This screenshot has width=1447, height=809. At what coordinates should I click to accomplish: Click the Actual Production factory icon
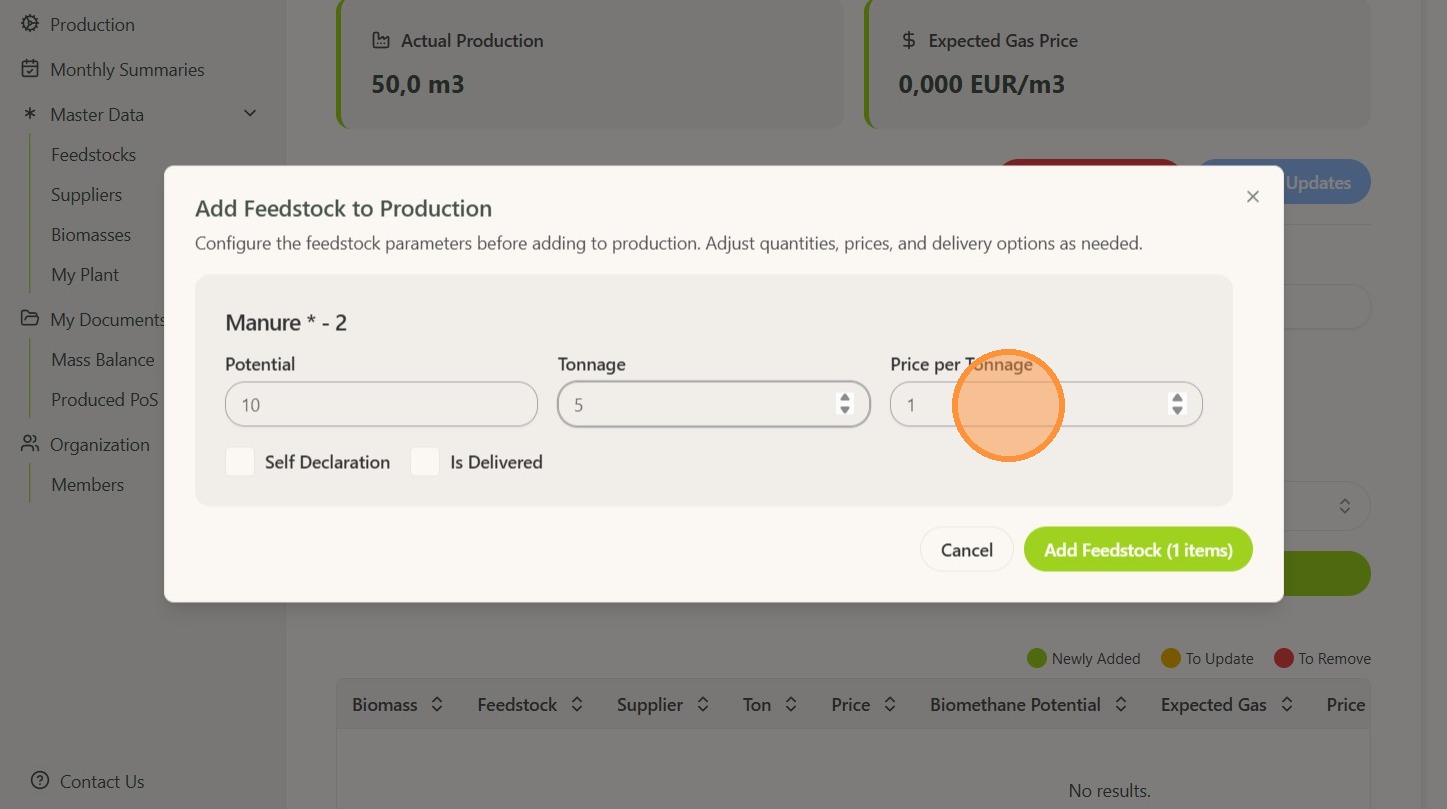[x=381, y=41]
